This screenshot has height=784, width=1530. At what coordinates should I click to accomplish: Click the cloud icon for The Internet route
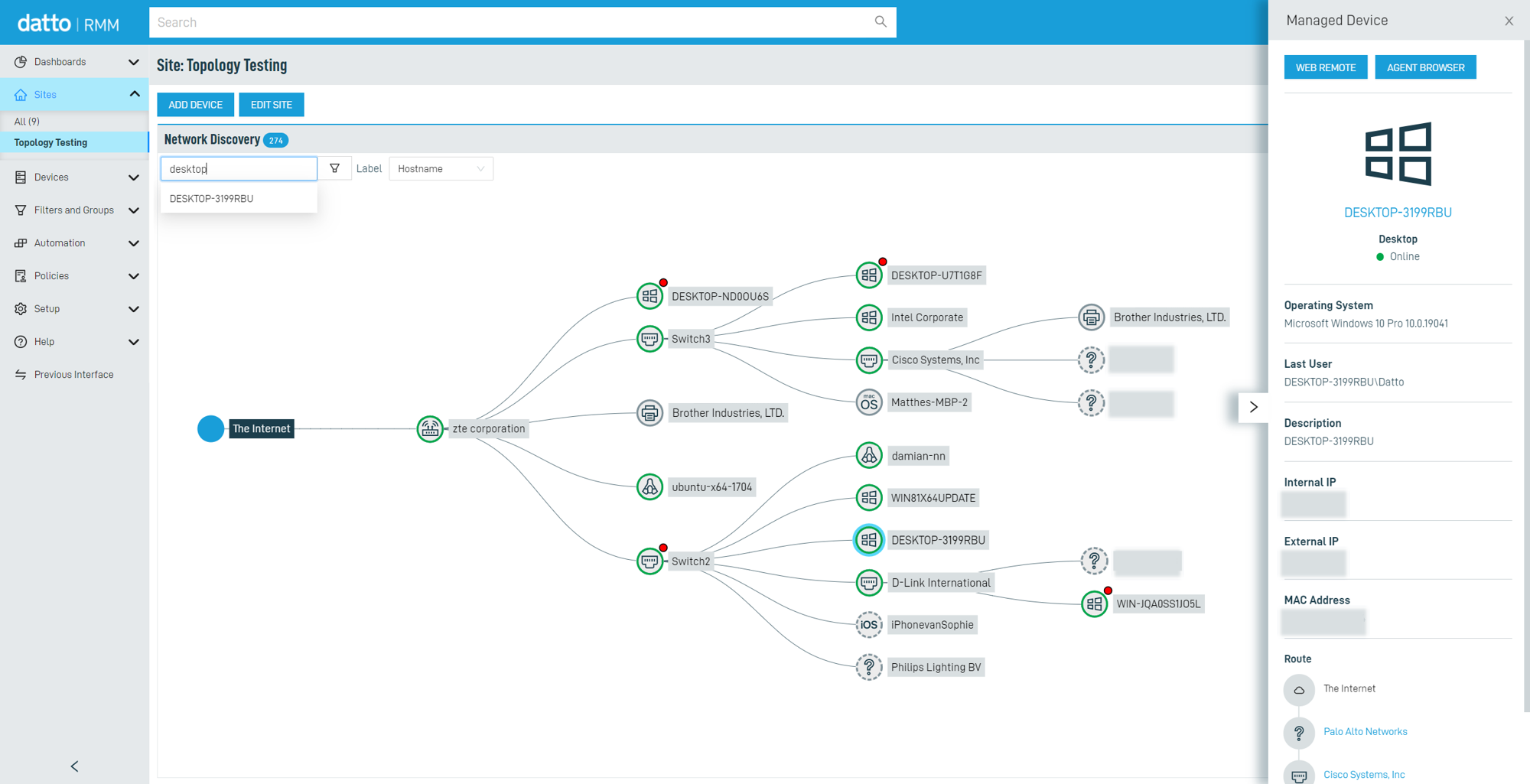point(1299,689)
